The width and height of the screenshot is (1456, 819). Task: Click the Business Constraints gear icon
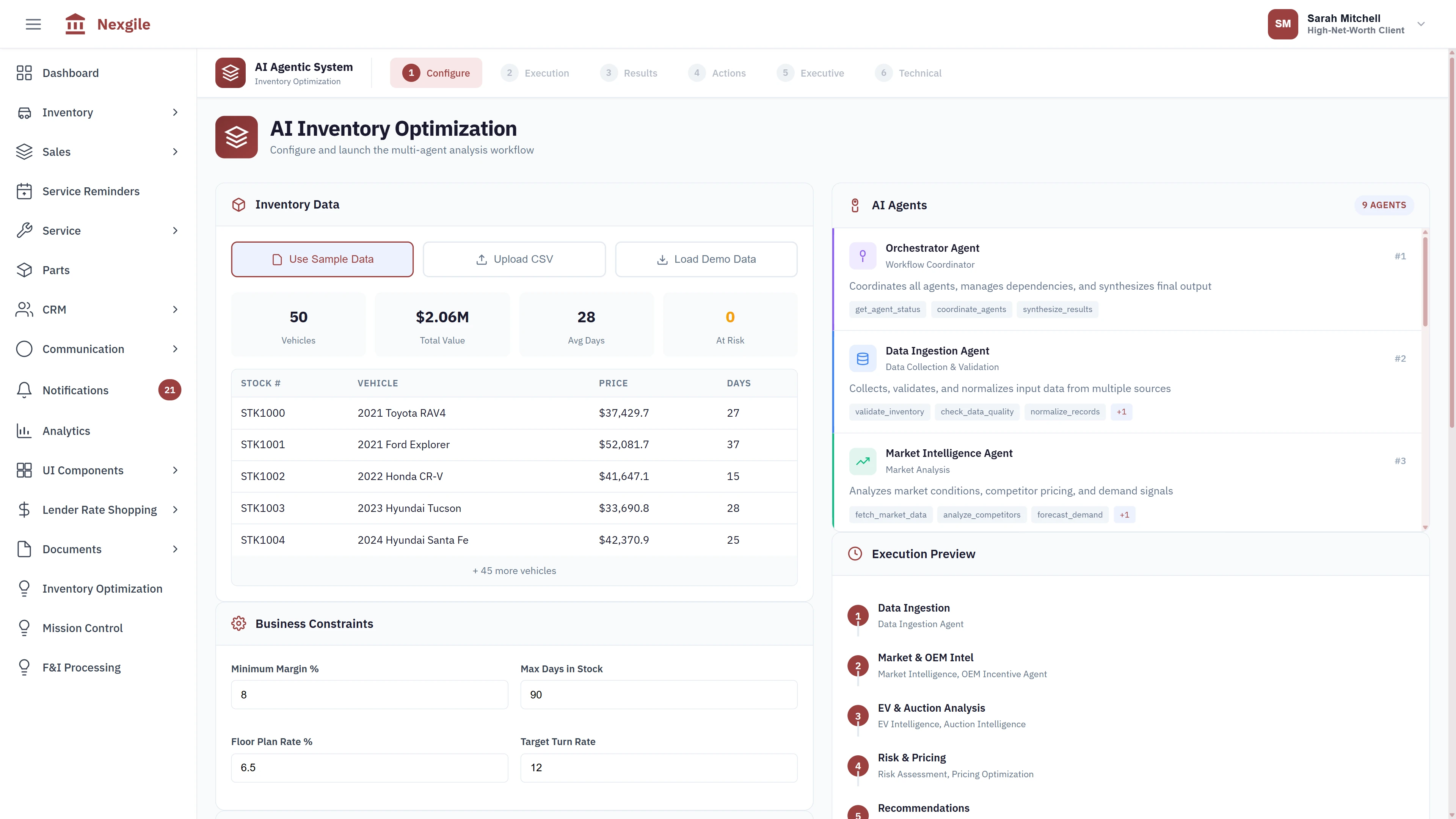pyautogui.click(x=238, y=623)
